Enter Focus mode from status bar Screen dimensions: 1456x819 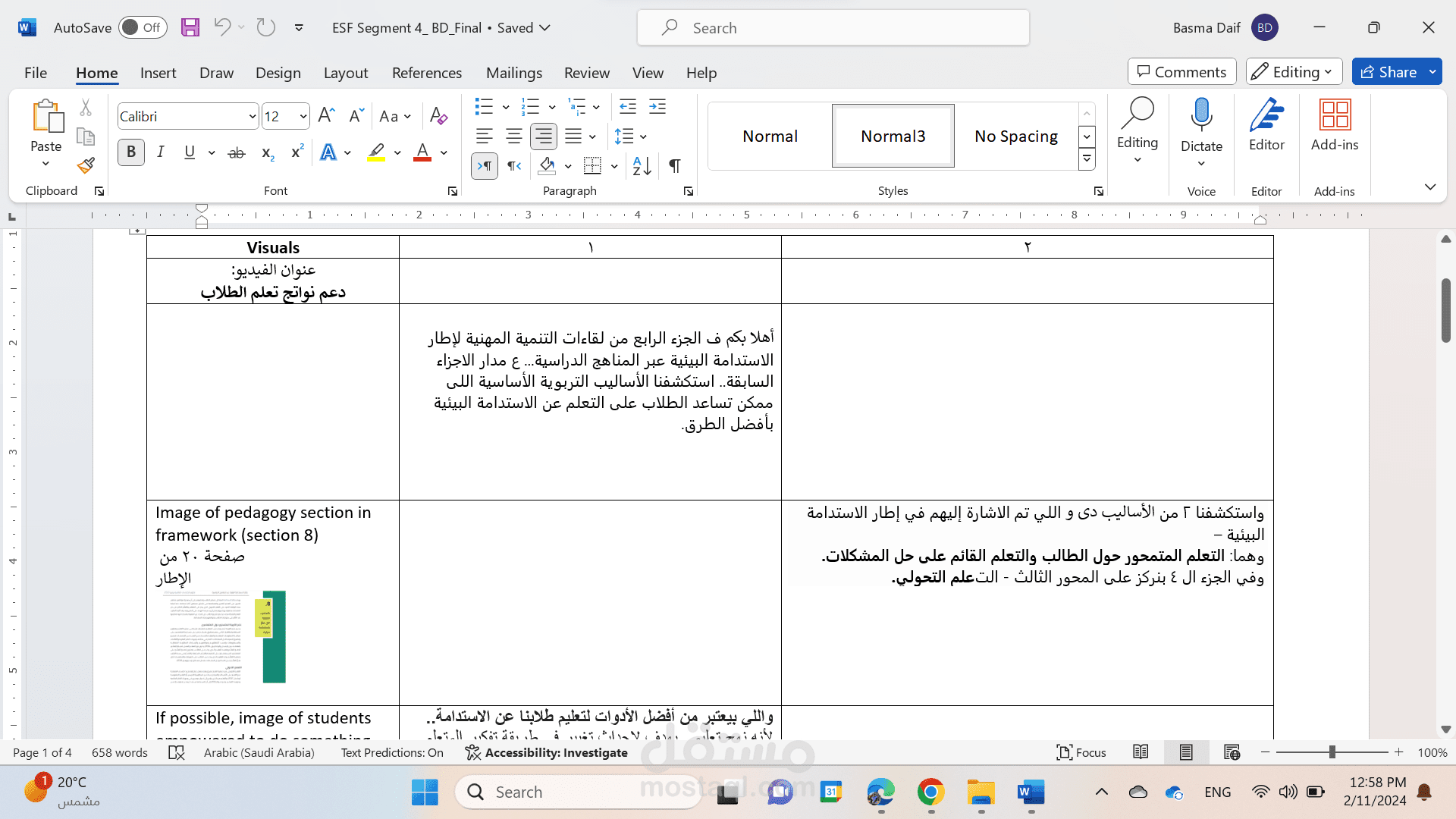coord(1081,752)
